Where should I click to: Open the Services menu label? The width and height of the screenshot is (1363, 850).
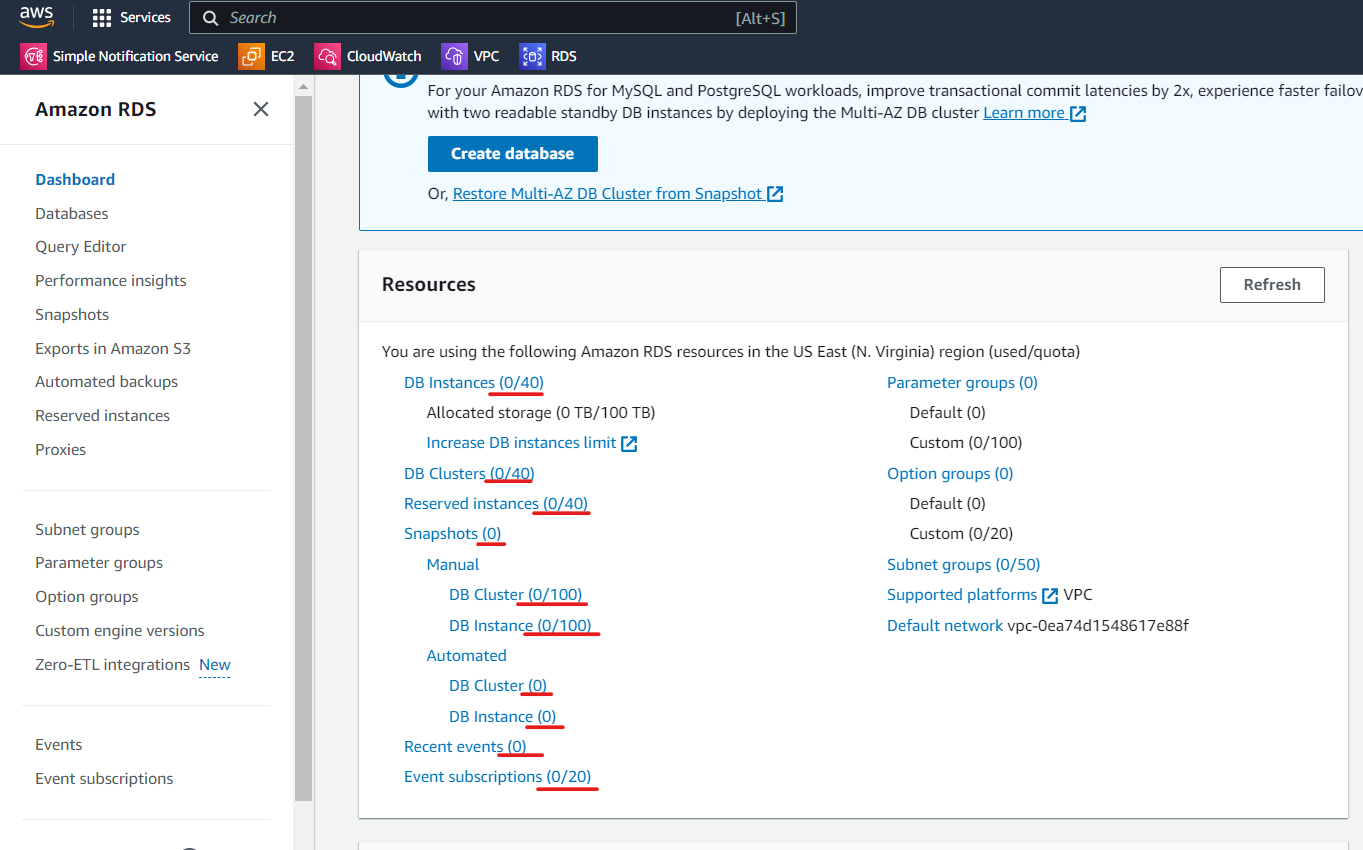point(145,17)
